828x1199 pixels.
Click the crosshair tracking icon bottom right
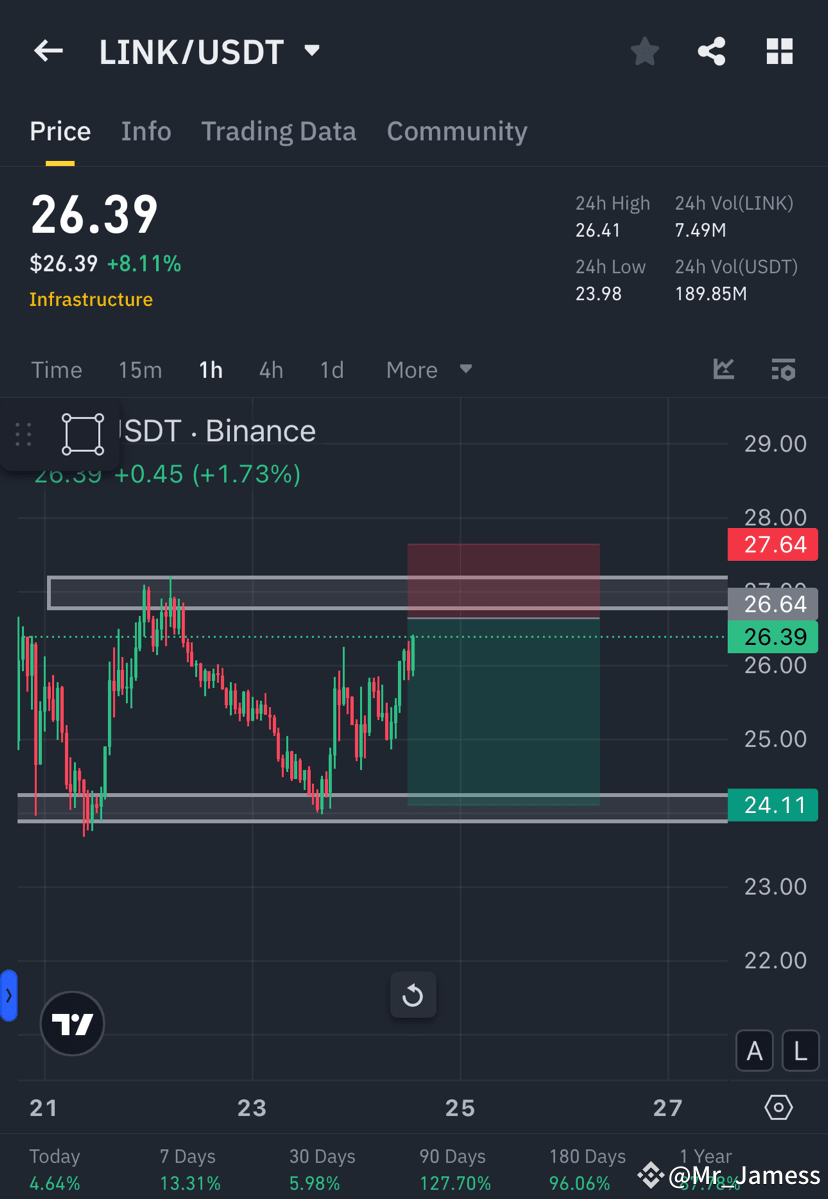(x=778, y=1107)
